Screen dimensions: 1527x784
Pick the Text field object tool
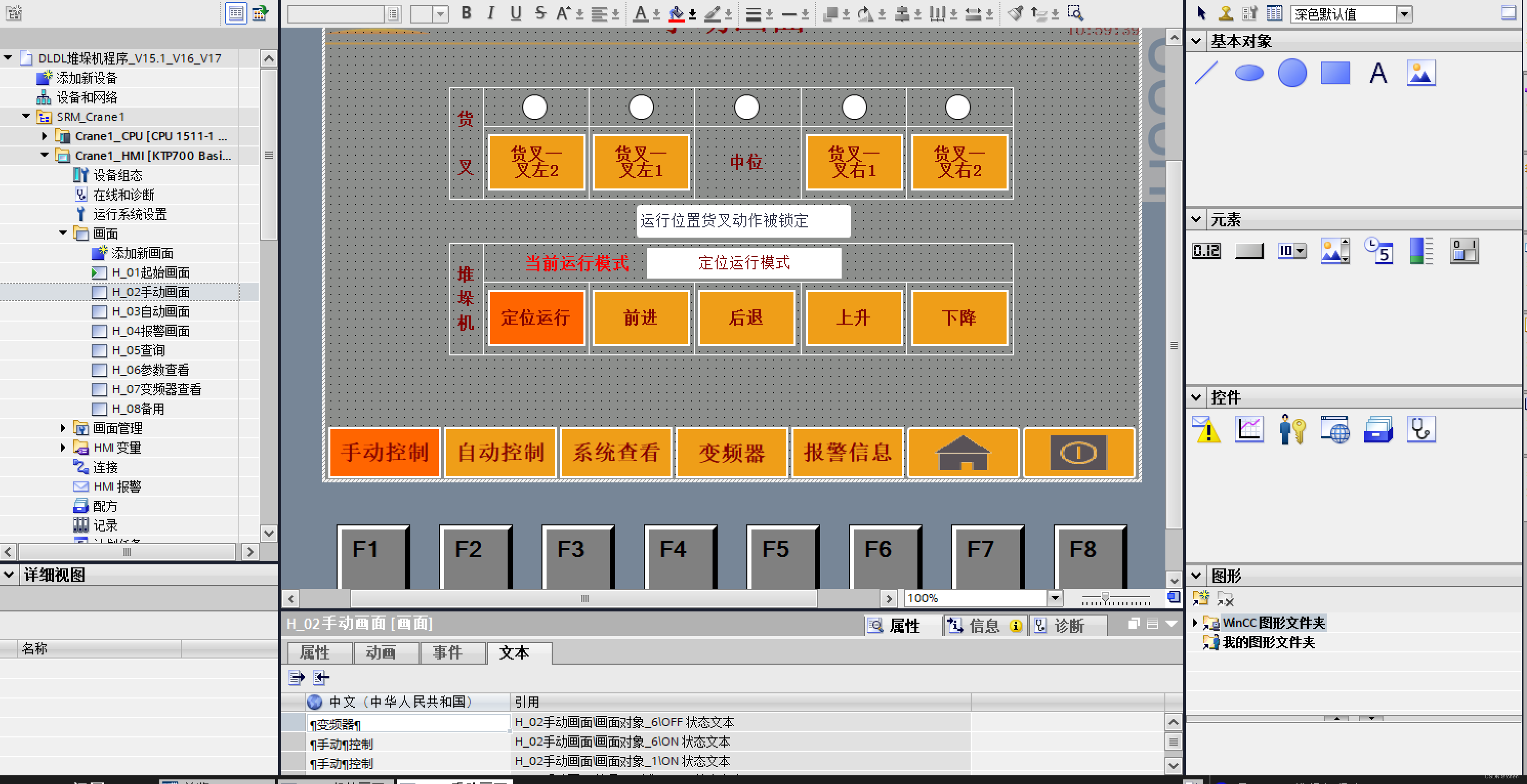(x=1377, y=73)
